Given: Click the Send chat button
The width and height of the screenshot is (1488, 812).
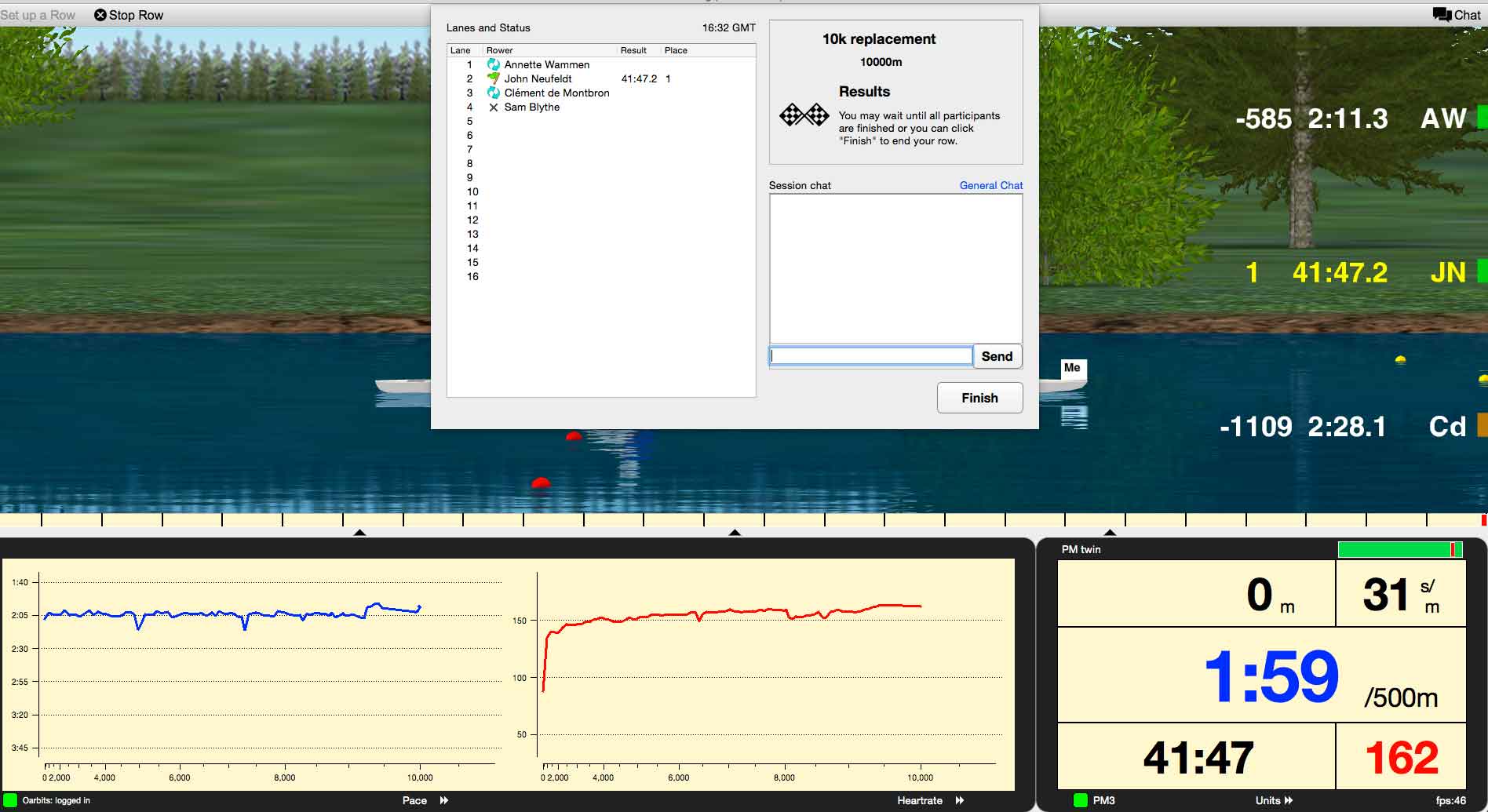Looking at the screenshot, I should tap(997, 356).
